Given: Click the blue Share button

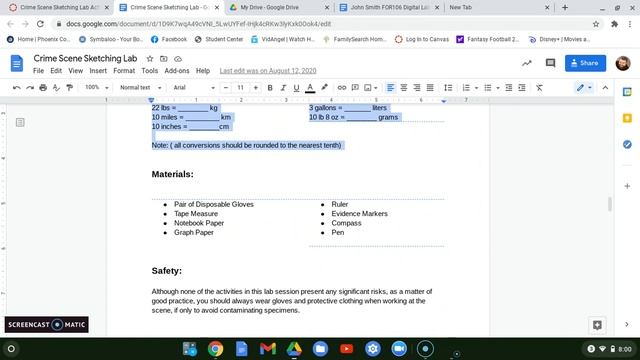Looking at the screenshot, I should 585,63.
